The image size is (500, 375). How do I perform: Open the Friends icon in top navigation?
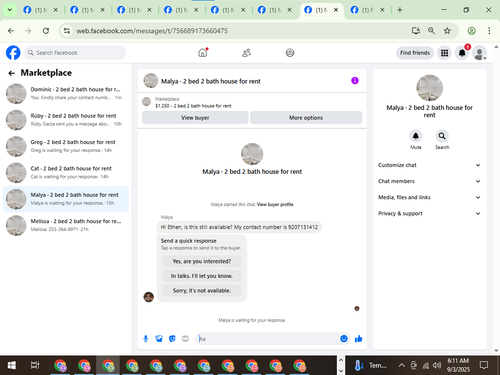pyautogui.click(x=246, y=53)
